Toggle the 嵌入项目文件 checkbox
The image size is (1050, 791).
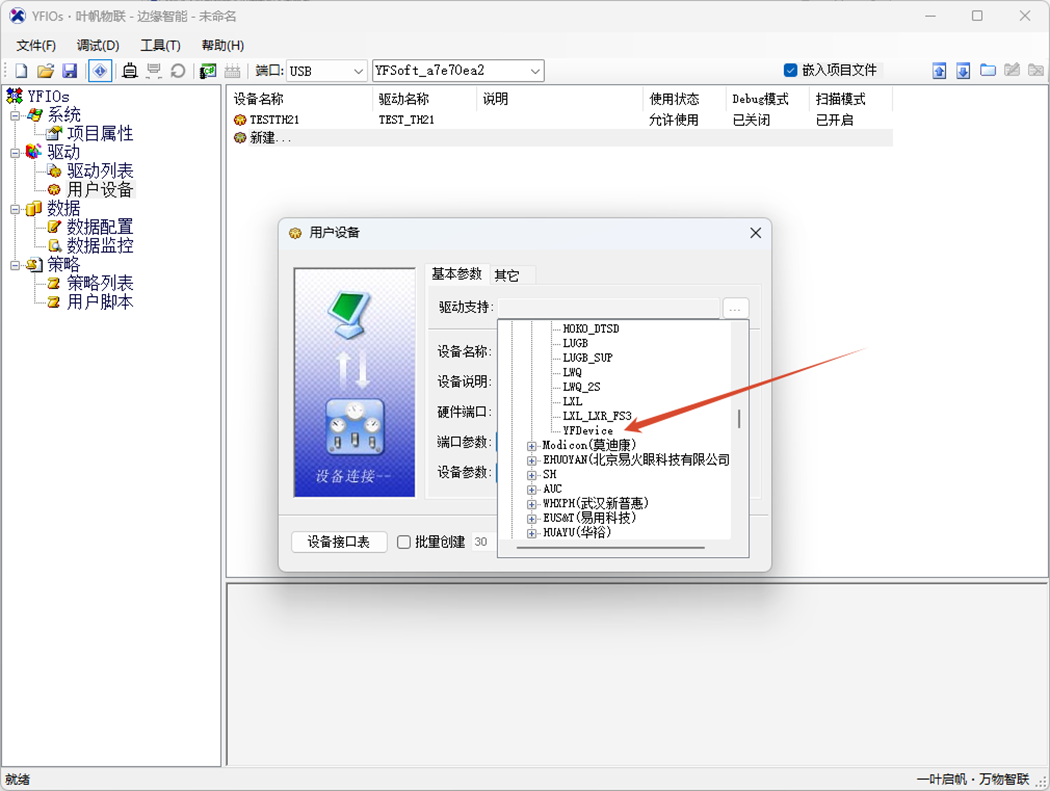pyautogui.click(x=790, y=70)
